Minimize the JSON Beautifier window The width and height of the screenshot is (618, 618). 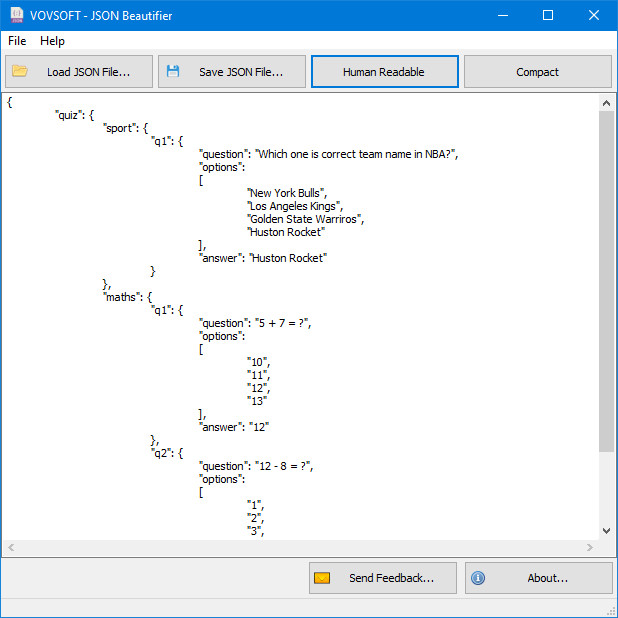click(x=503, y=15)
